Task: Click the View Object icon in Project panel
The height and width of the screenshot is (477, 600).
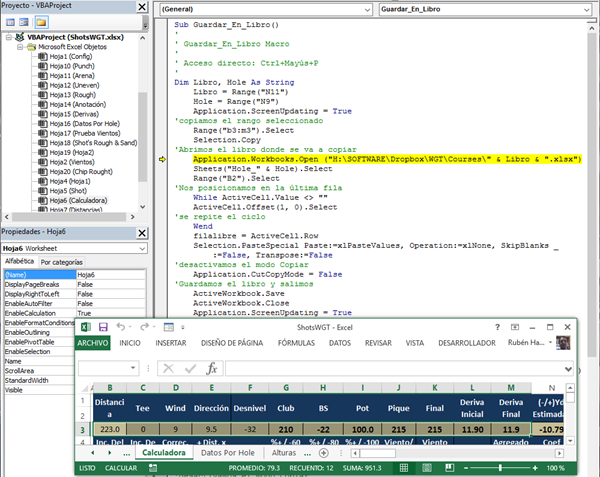Action: (x=24, y=21)
